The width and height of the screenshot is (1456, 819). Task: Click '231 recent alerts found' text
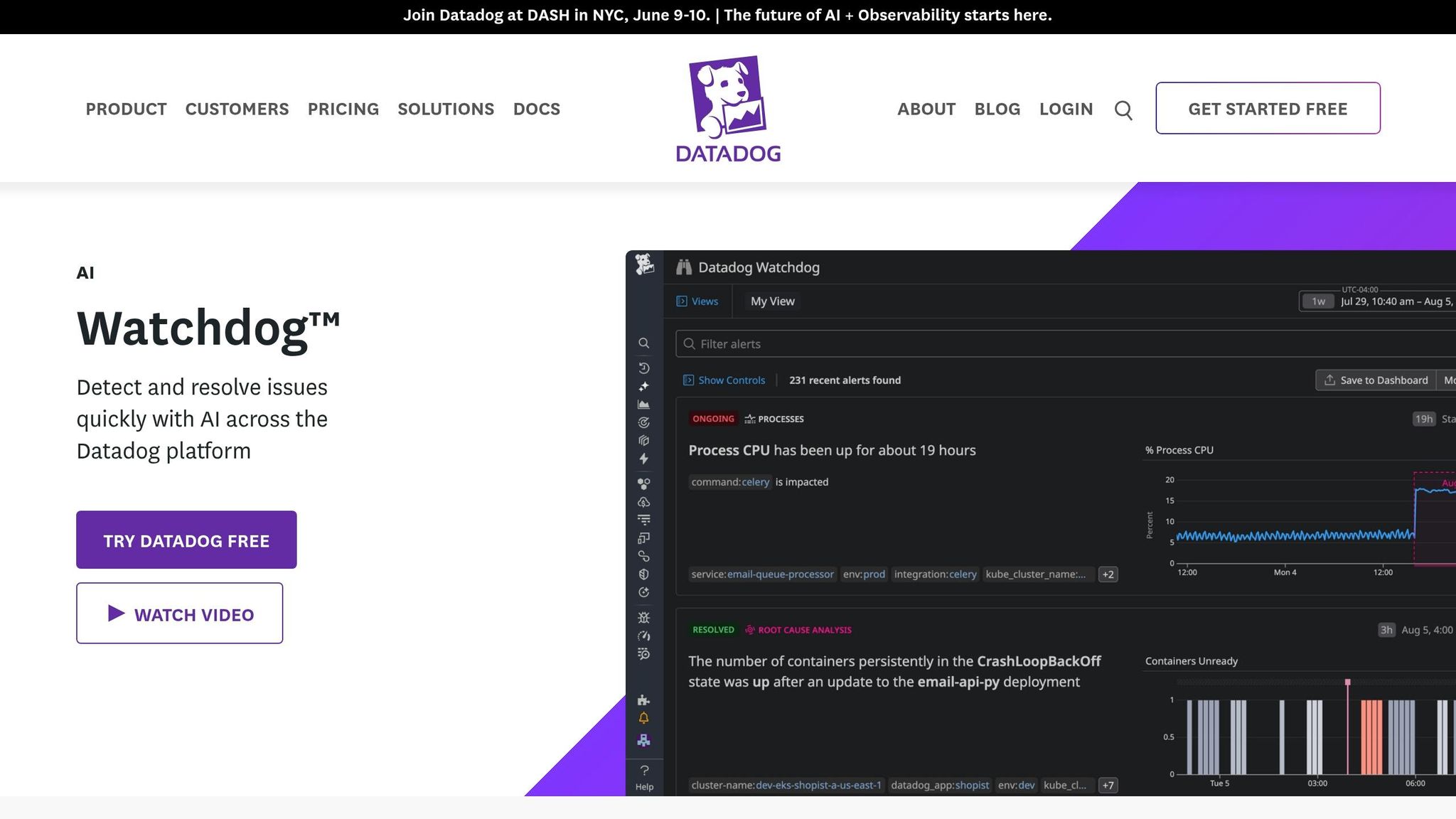click(845, 380)
